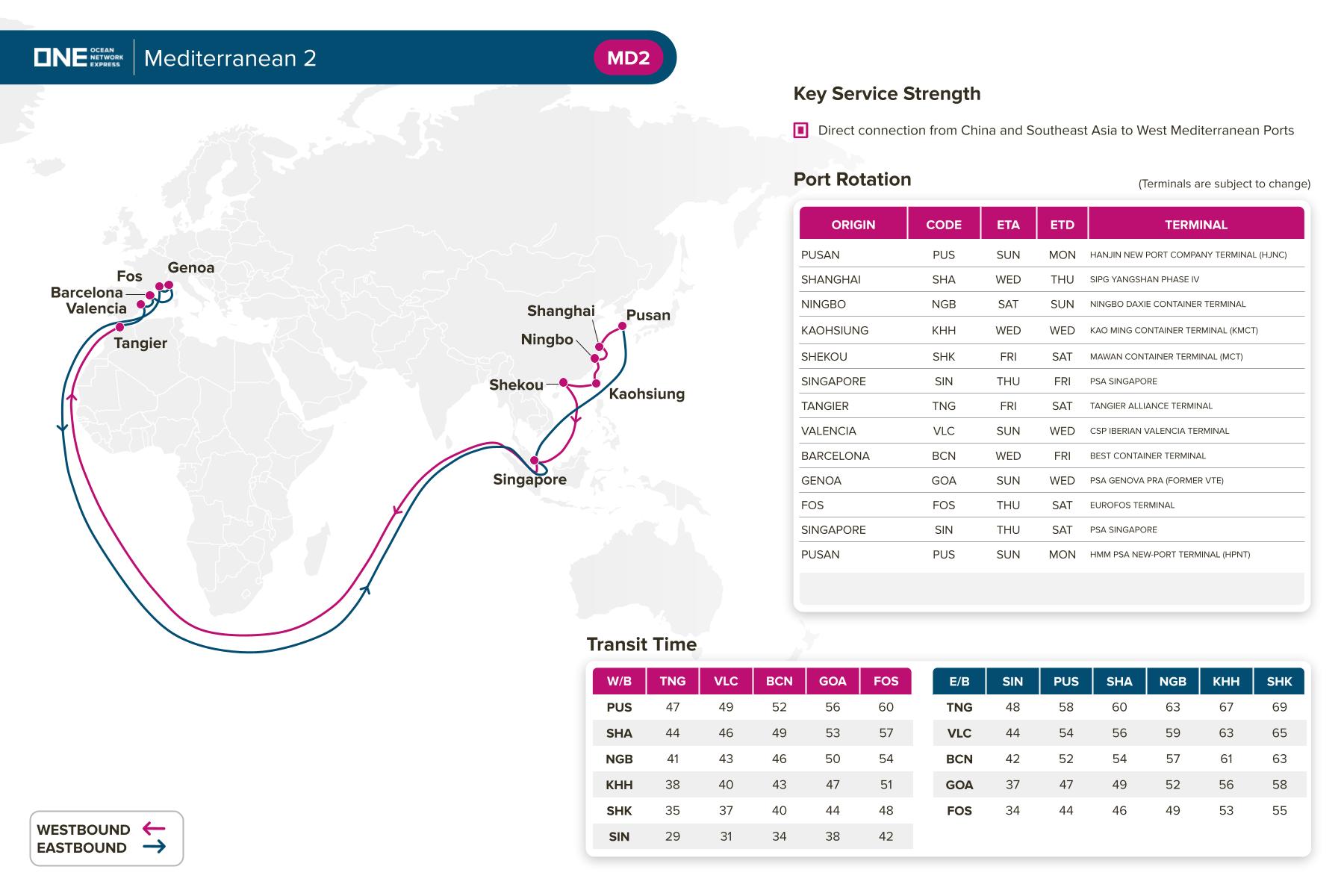Viewport: 1344px width, 896px height.
Task: Select the Shekou port dot on the map
Action: 564,382
